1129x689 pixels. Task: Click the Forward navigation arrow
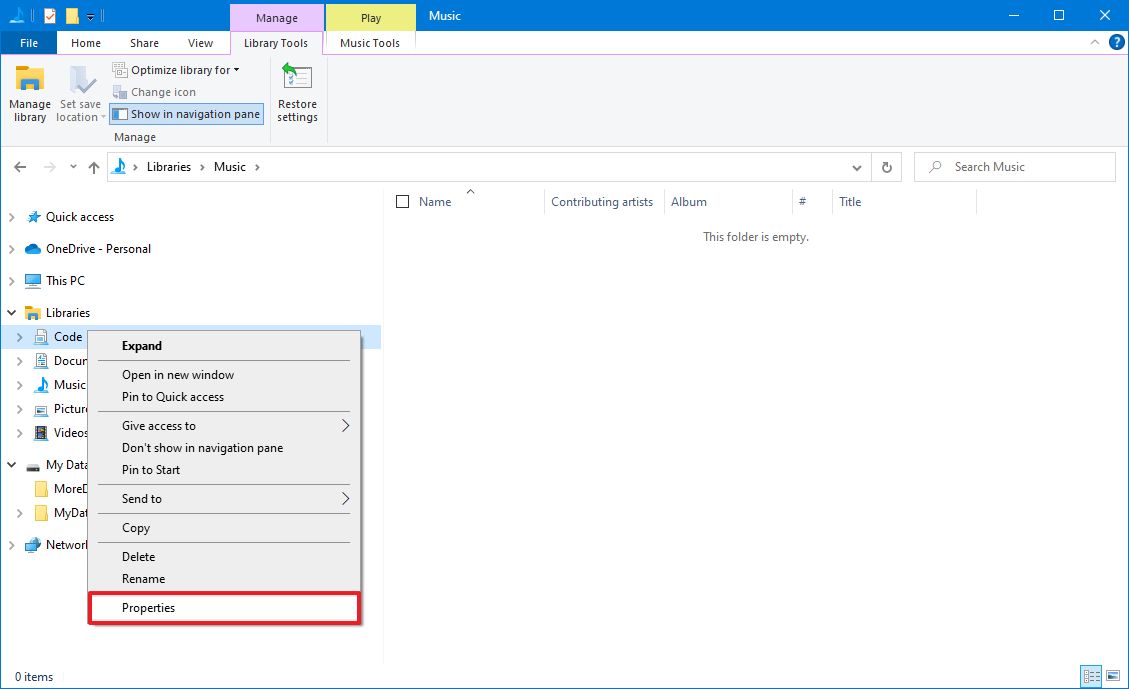[x=50, y=167]
